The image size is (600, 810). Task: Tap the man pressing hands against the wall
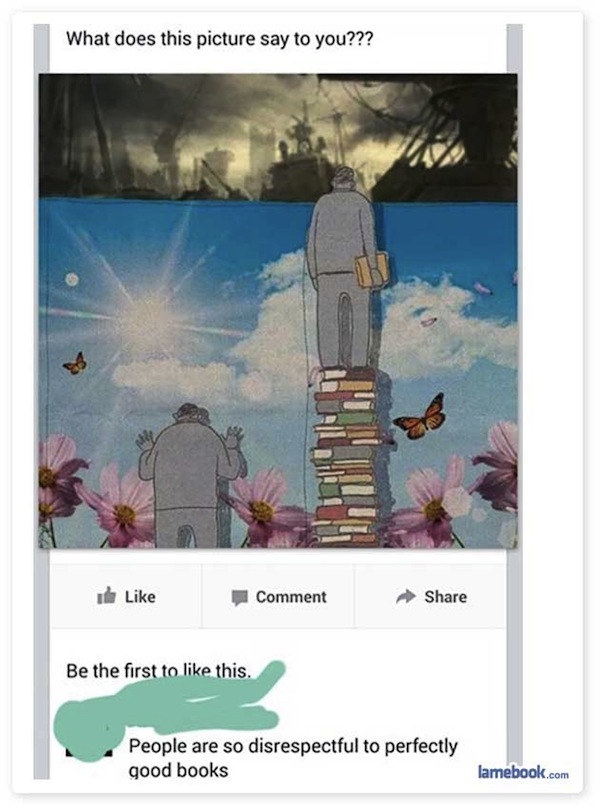pyautogui.click(x=190, y=475)
